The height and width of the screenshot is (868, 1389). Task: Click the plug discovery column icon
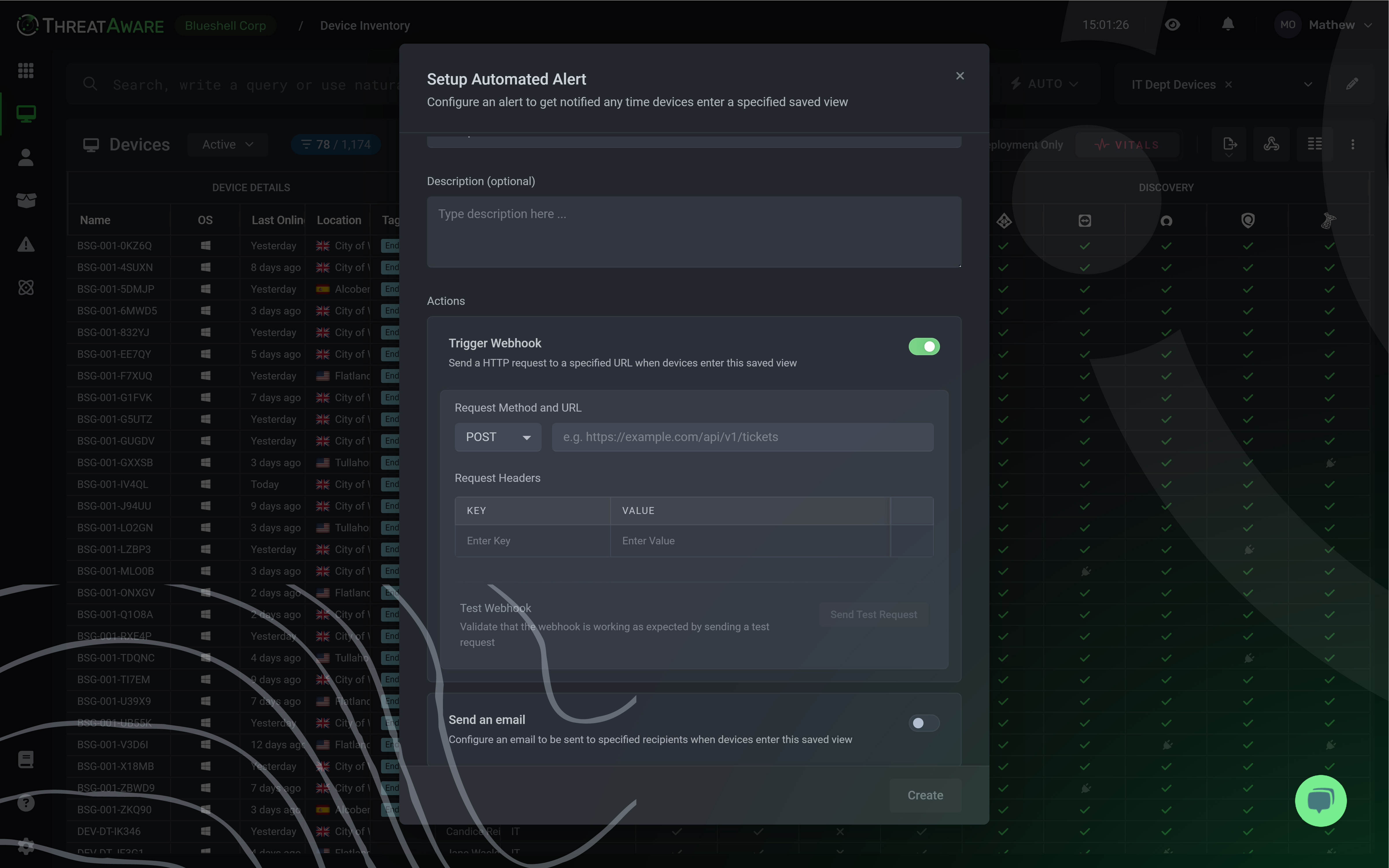coord(1328,220)
